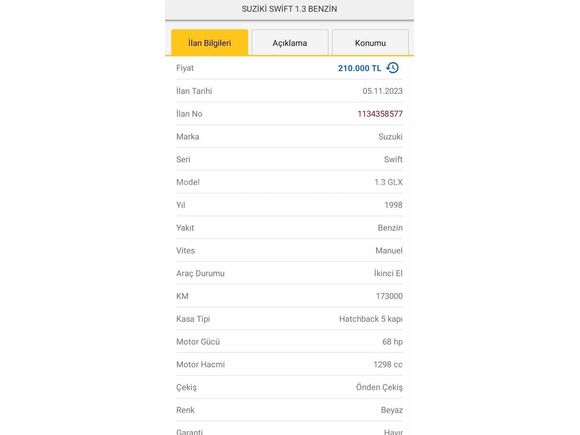Click the İkinci El condition value
580x435 pixels.
pos(388,273)
